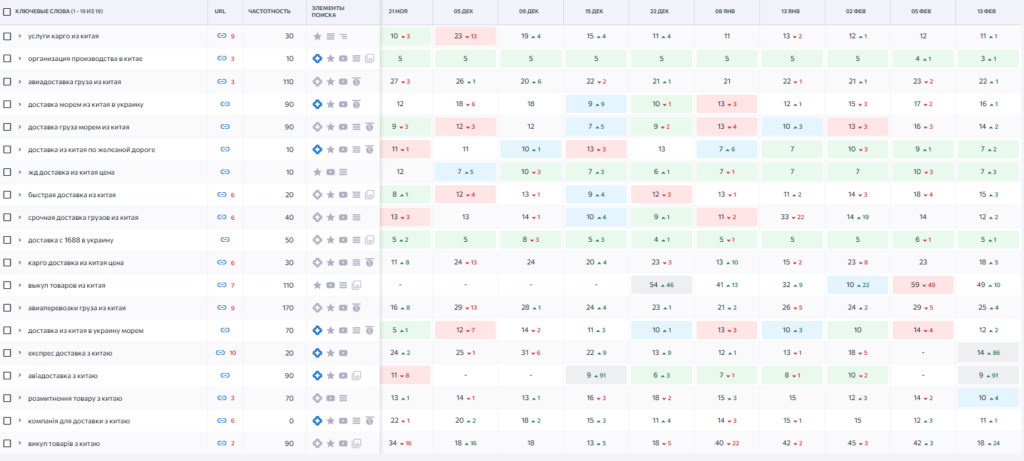Image resolution: width=1024 pixels, height=461 pixels.
Task: Click the cell showing 33 down 22
Action: 792,217
